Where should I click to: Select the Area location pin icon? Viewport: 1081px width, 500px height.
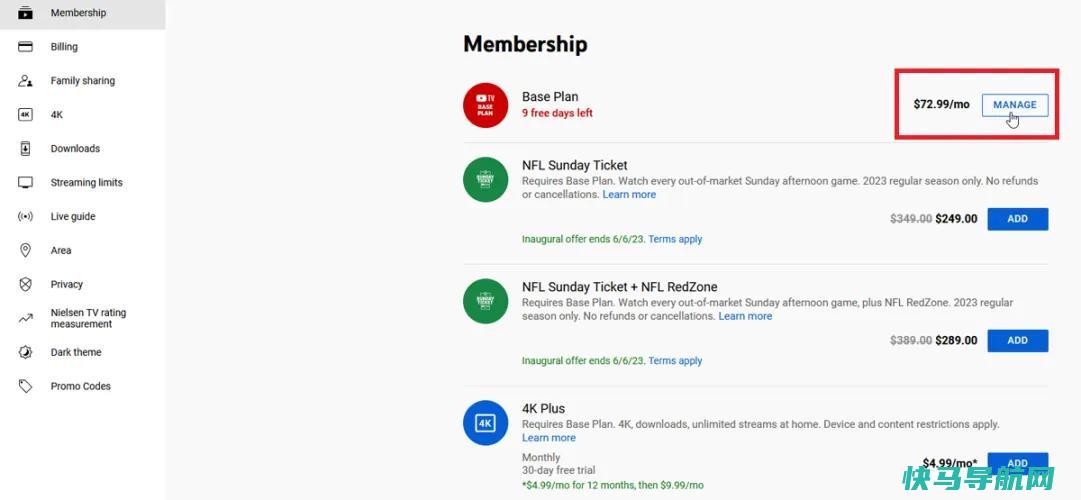(26, 250)
